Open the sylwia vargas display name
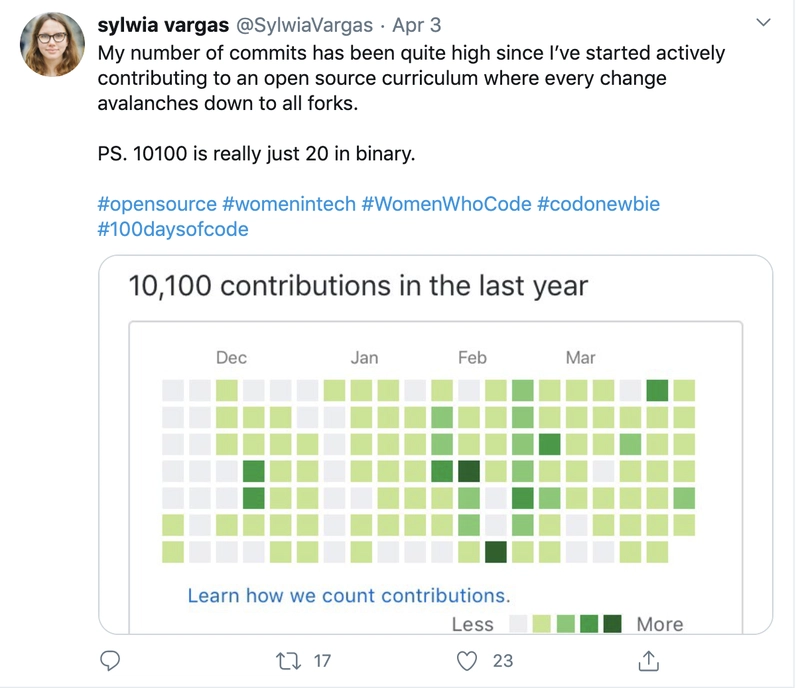The width and height of the screenshot is (800, 688). [x=163, y=25]
